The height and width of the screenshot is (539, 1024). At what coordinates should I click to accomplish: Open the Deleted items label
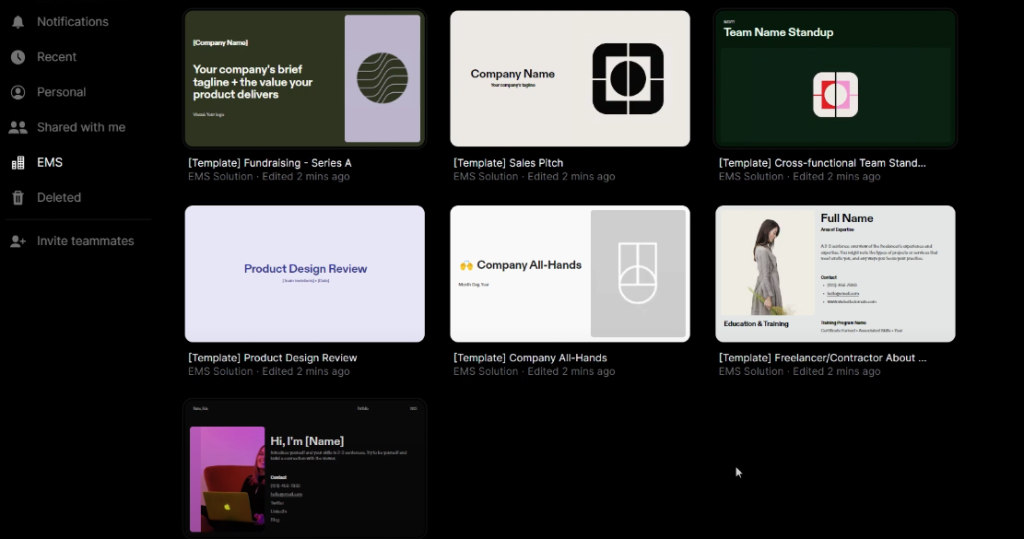(59, 198)
